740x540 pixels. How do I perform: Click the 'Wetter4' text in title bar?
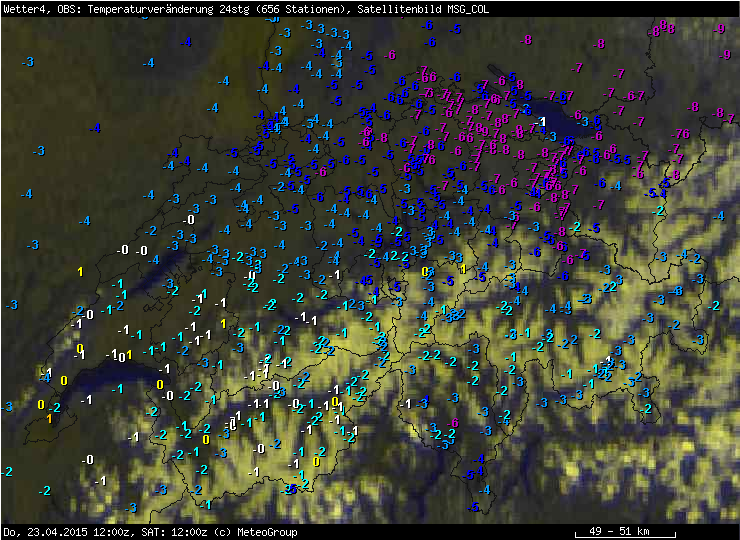pyautogui.click(x=23, y=8)
